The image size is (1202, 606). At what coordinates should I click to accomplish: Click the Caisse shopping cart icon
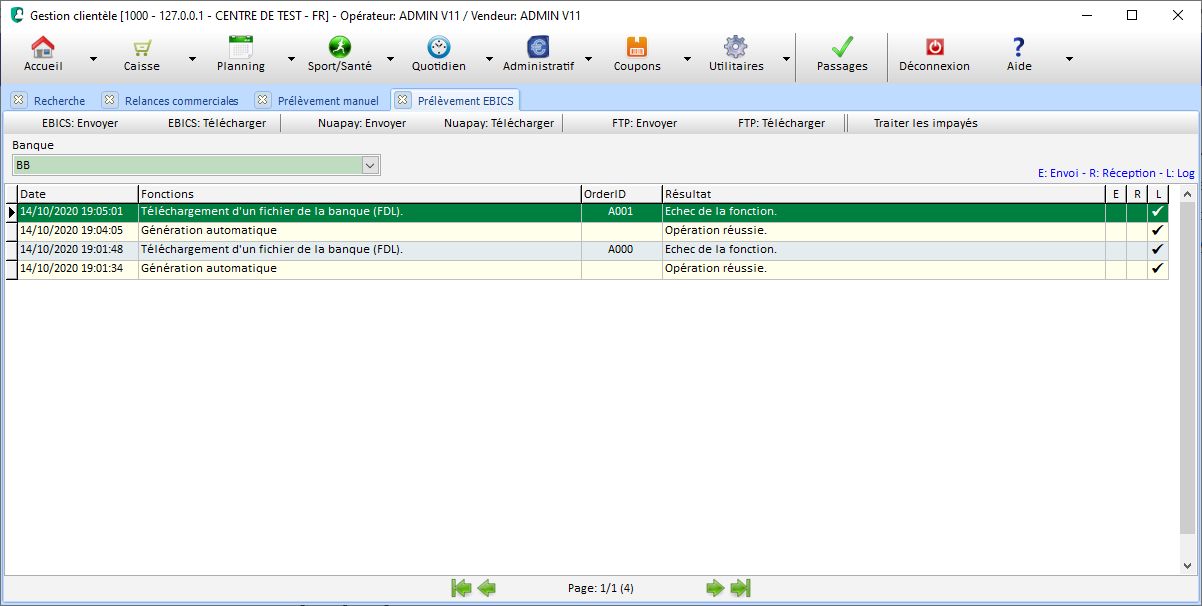[142, 47]
